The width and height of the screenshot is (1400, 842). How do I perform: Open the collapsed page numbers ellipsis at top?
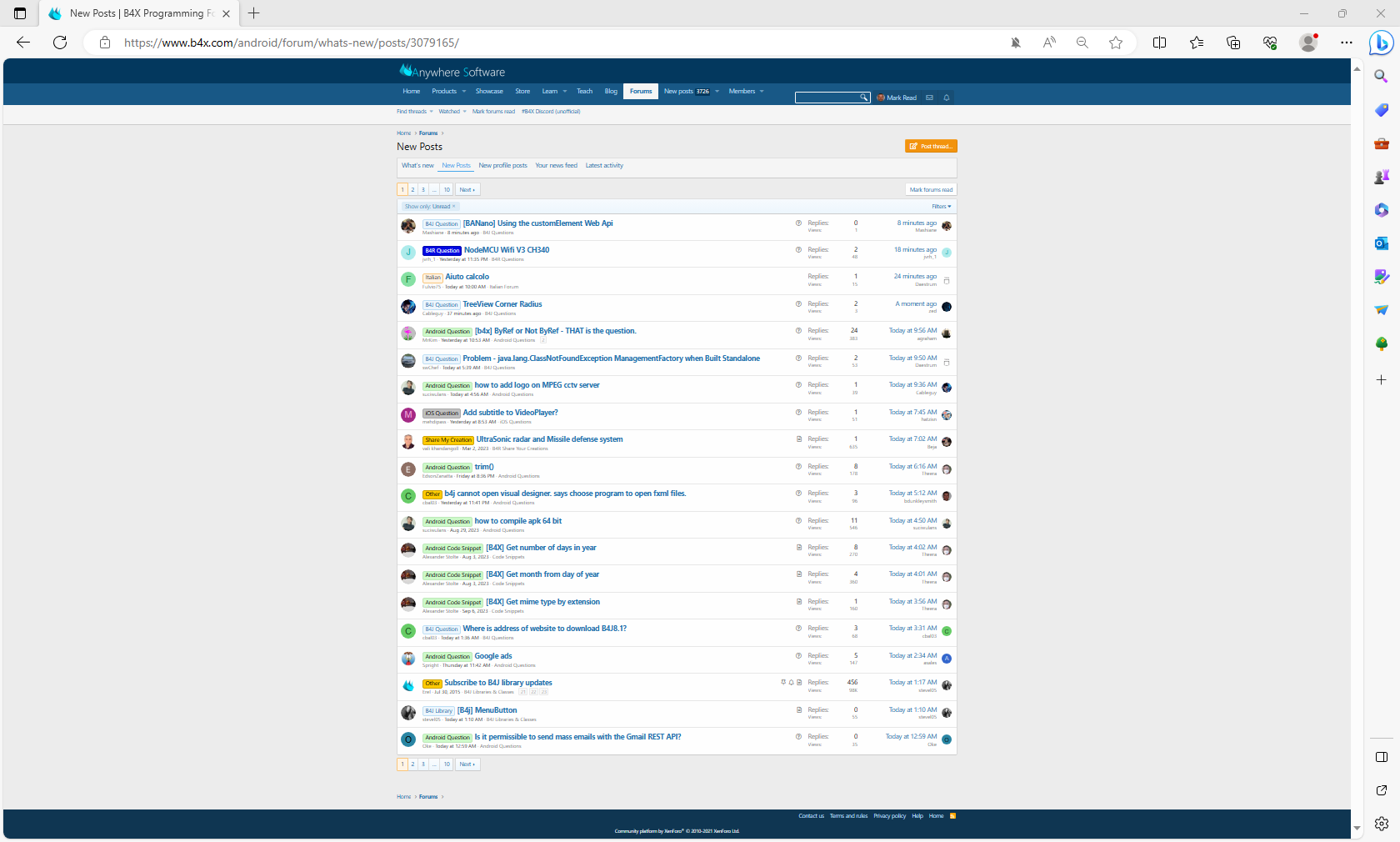click(434, 190)
